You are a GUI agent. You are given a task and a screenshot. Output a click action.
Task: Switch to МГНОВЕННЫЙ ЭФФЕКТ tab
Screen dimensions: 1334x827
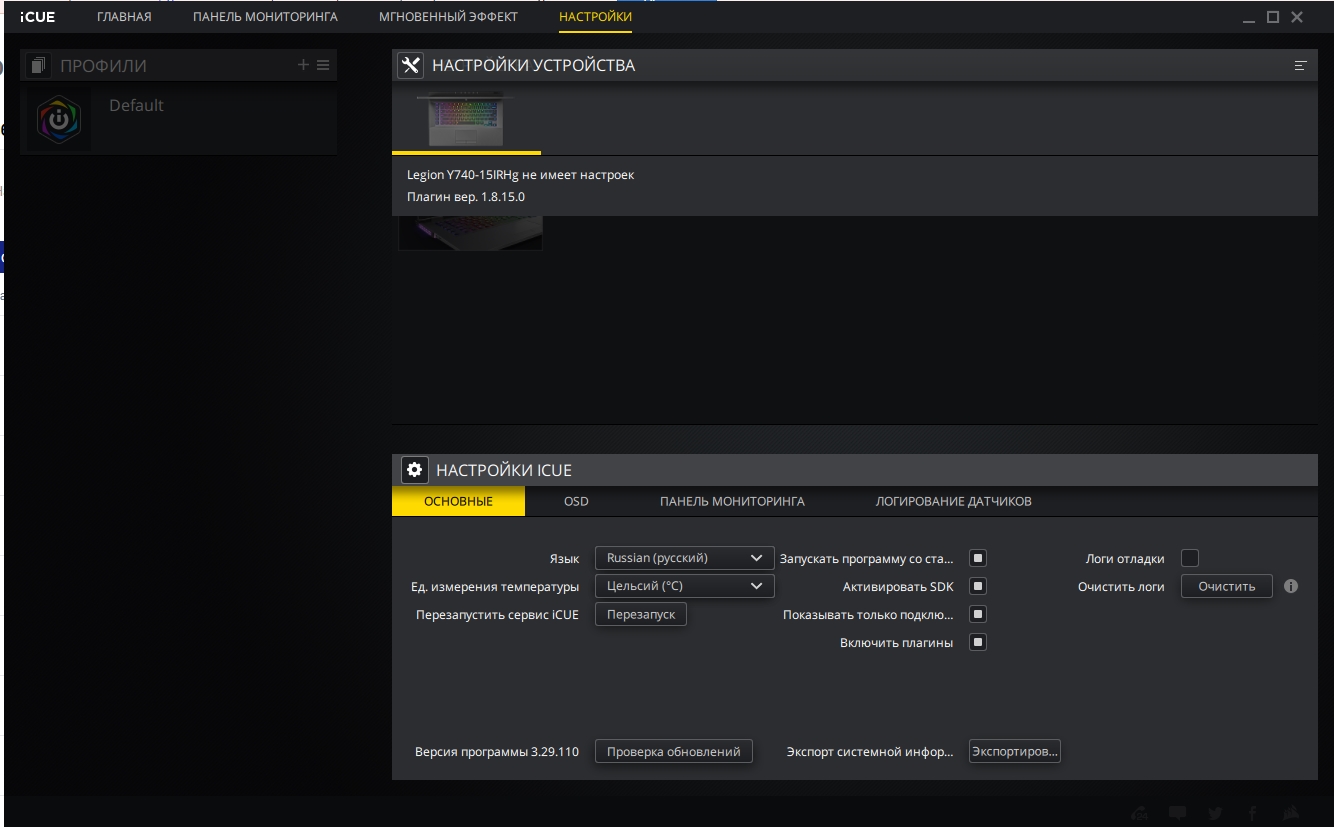click(x=448, y=17)
